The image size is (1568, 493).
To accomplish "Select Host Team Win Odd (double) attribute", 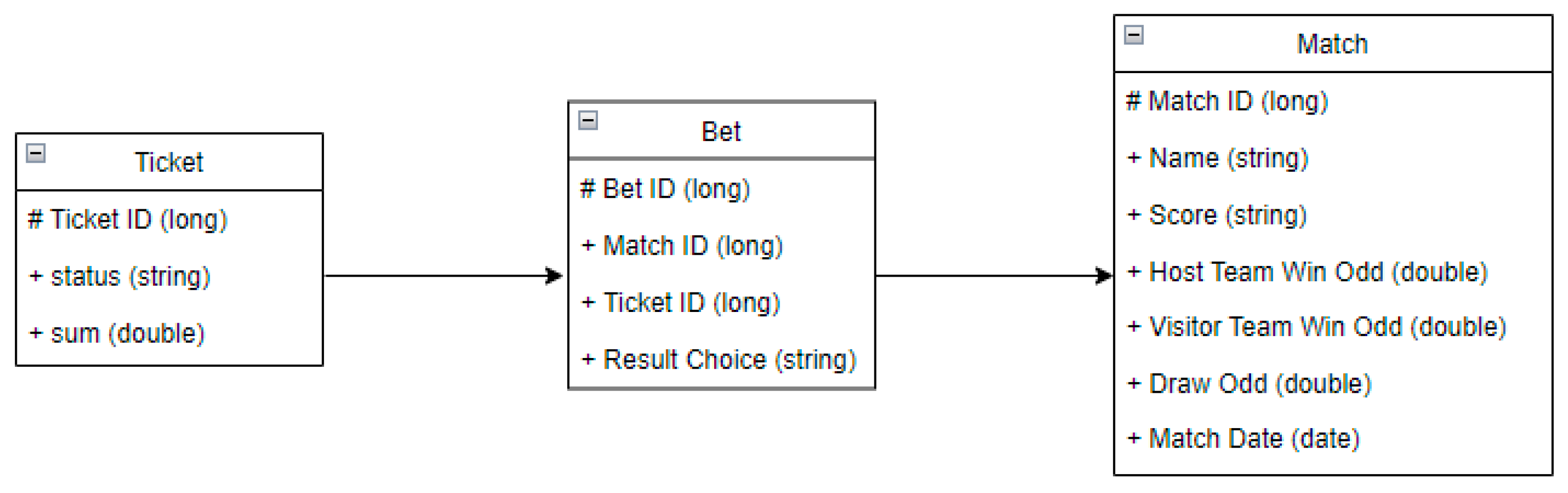I will click(1307, 273).
